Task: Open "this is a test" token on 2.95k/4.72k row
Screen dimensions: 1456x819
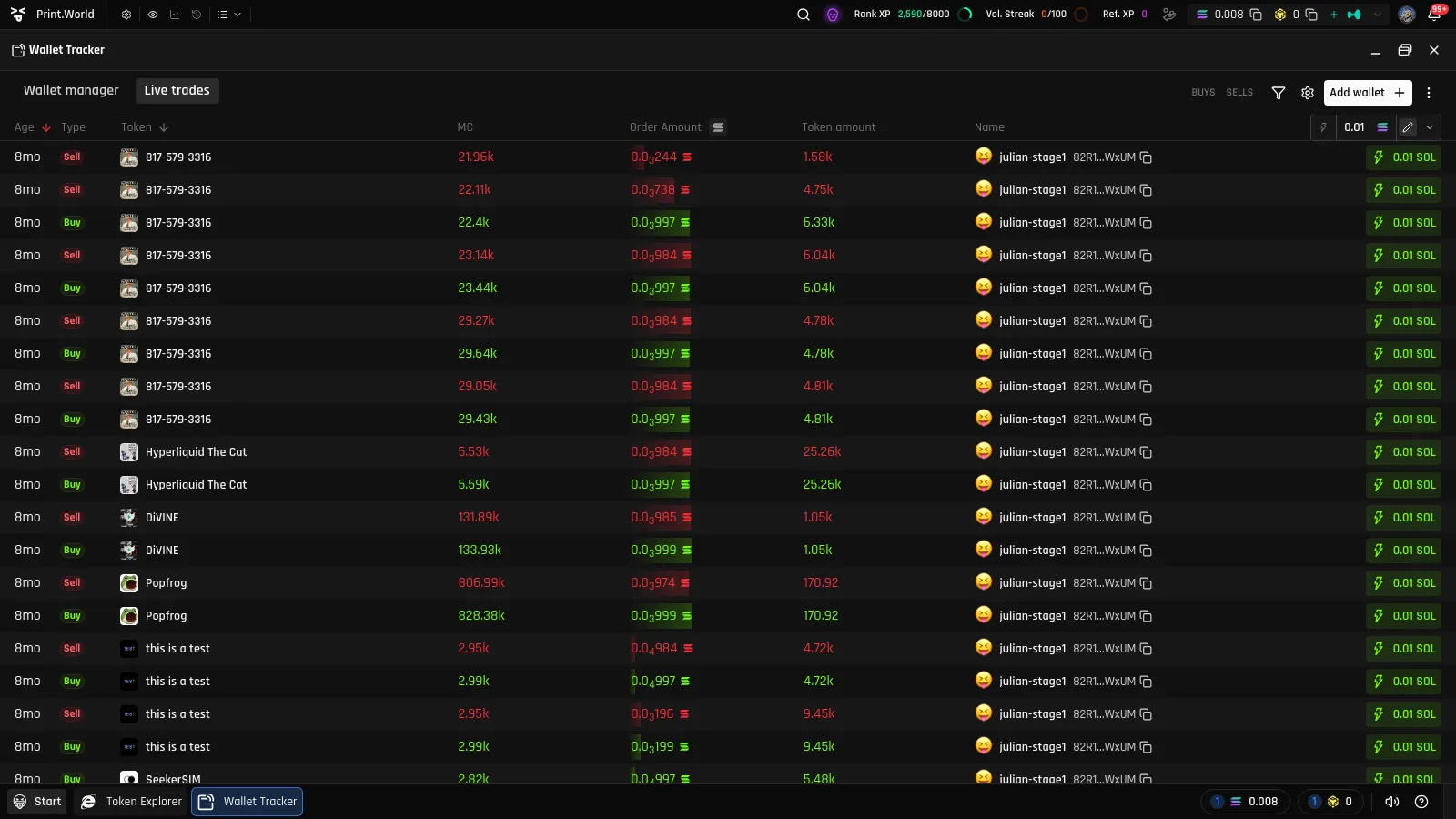Action: click(177, 649)
